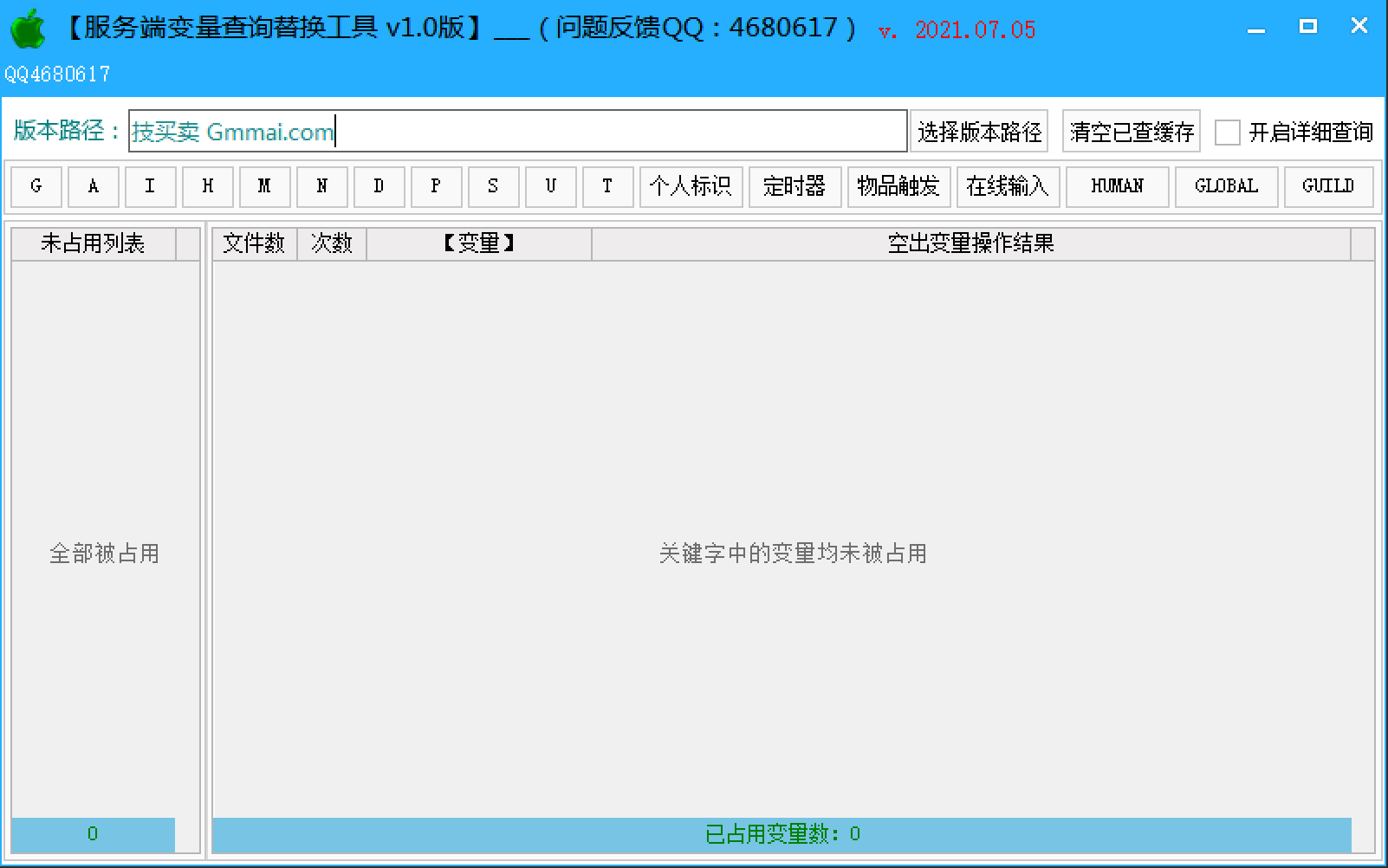
Task: Click the green apple app icon
Action: (x=28, y=29)
